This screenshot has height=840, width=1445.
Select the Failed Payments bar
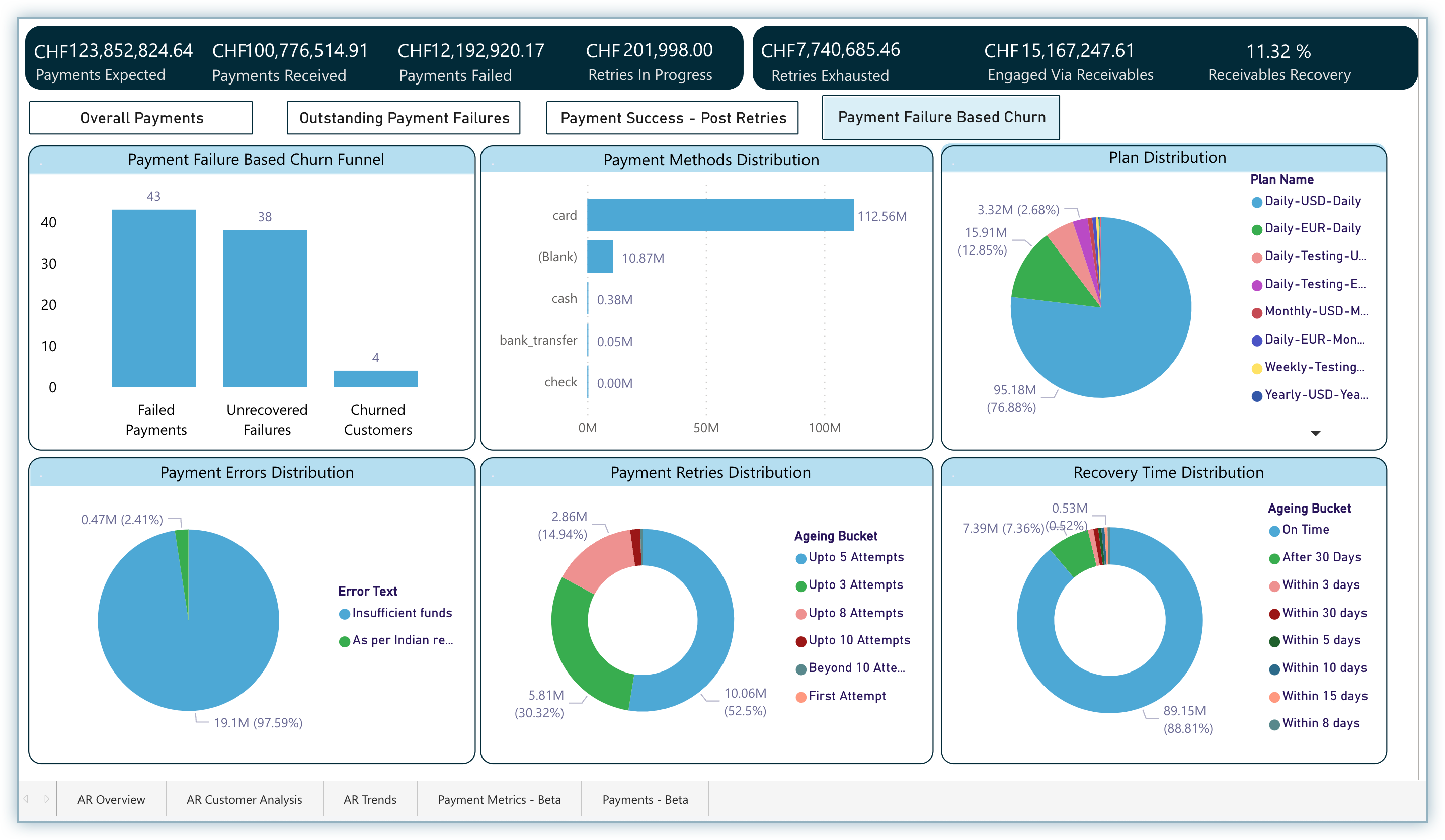tap(153, 298)
